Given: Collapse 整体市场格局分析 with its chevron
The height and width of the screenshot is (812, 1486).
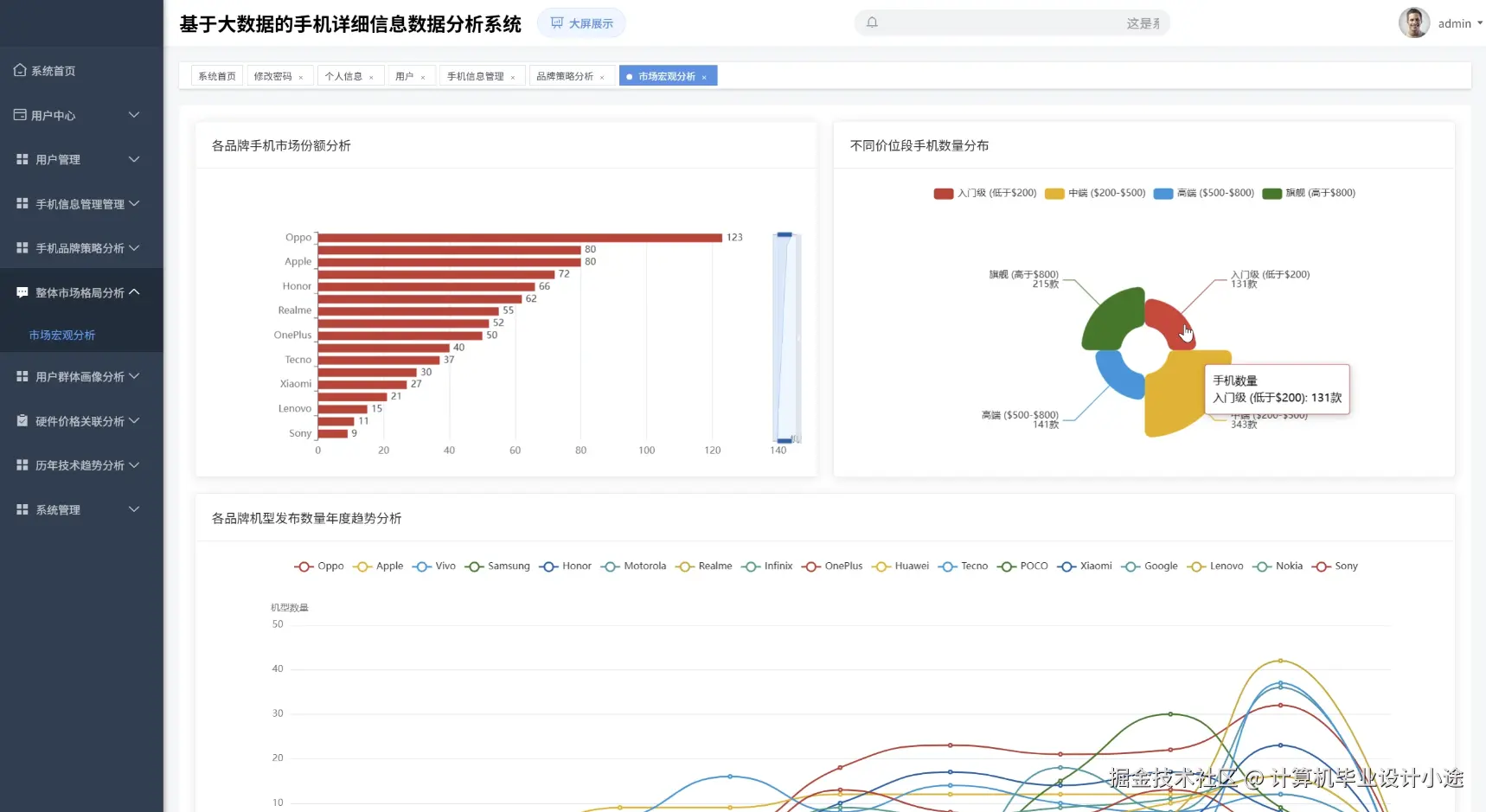Looking at the screenshot, I should click(x=134, y=292).
